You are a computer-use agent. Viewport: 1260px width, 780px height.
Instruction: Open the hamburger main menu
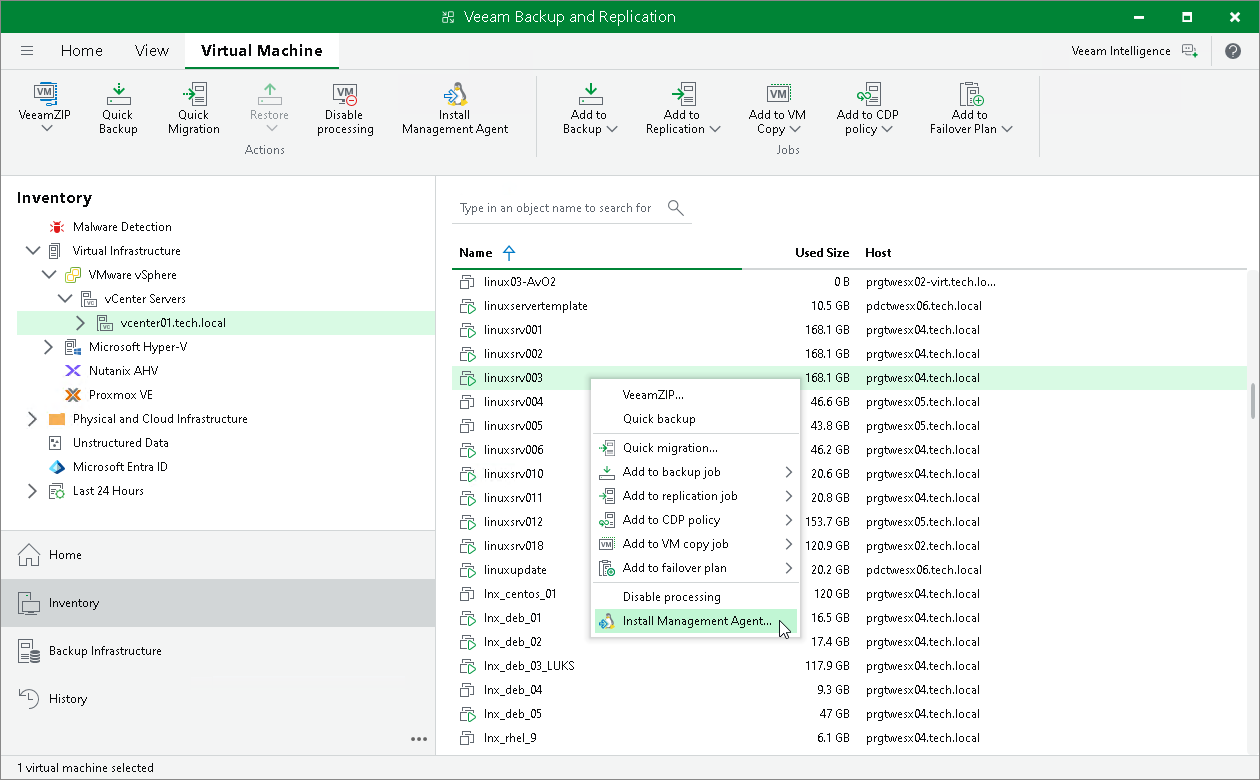click(27, 51)
